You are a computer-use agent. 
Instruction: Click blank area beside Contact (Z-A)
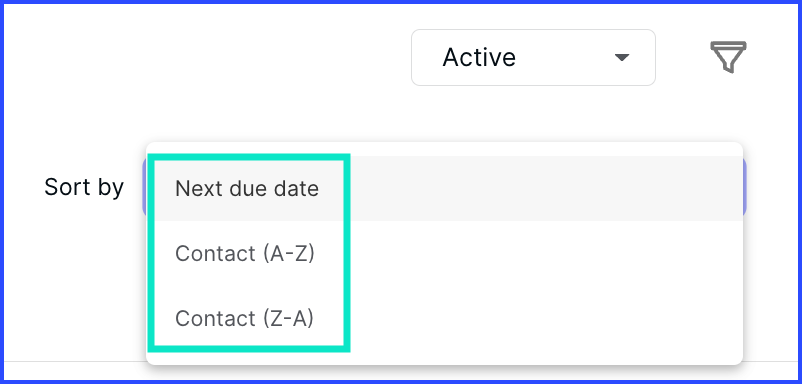[542, 319]
